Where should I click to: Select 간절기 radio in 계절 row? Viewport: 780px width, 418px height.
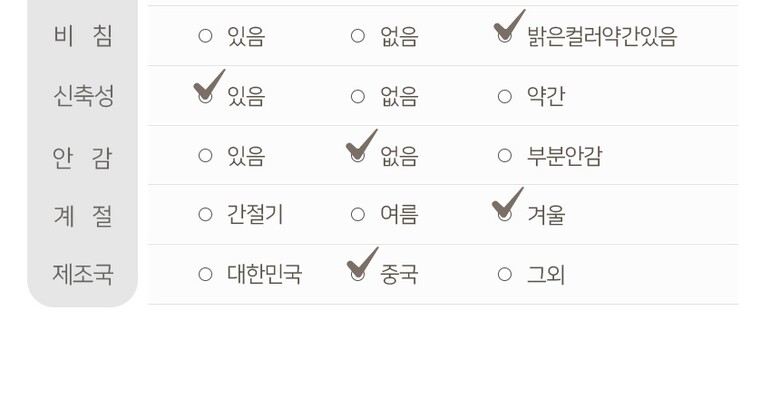(x=205, y=214)
